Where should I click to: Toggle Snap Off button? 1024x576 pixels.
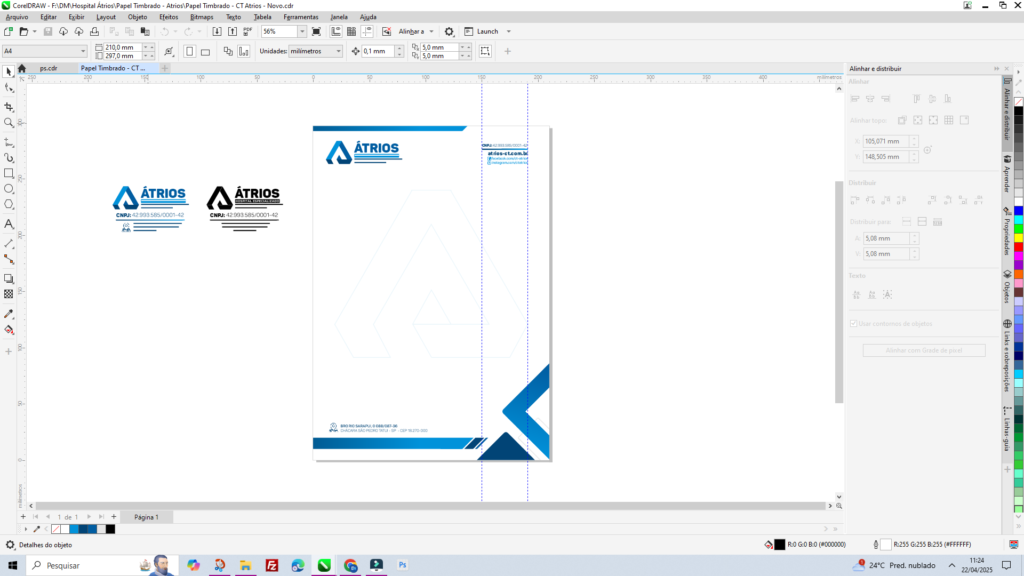387,31
